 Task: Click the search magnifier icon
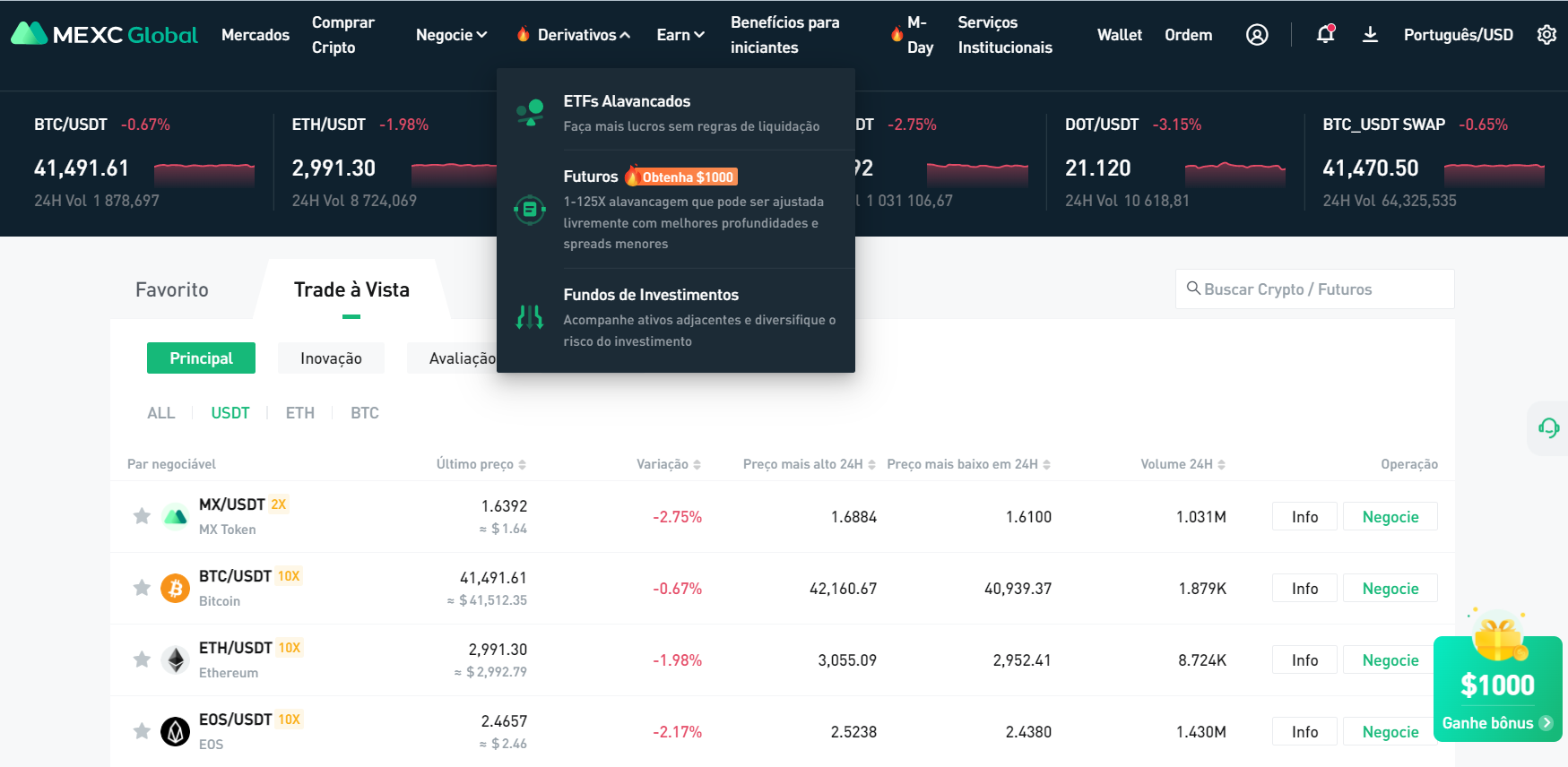(x=1193, y=289)
